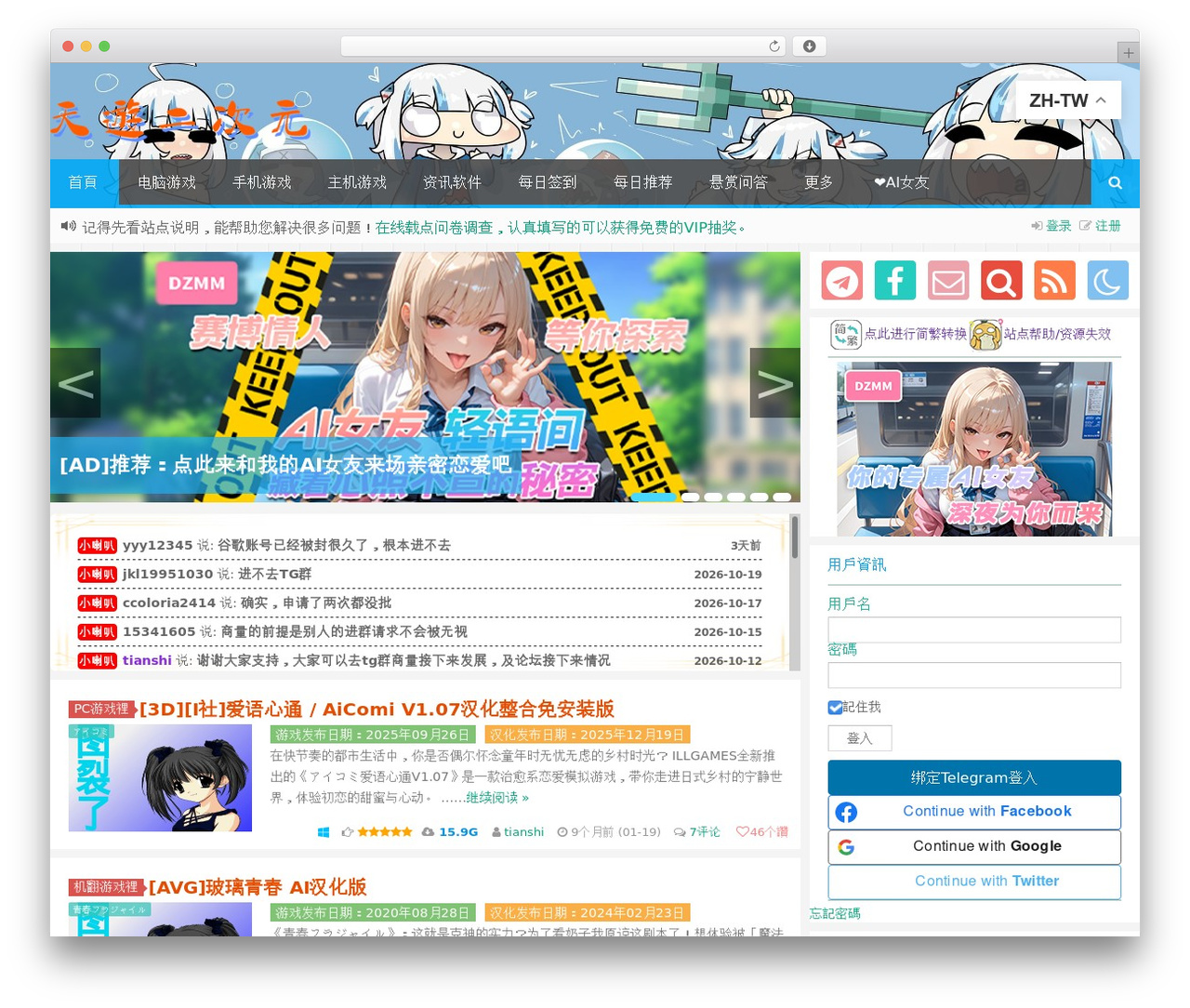Toggle night mode with the moon icon

click(x=1107, y=280)
